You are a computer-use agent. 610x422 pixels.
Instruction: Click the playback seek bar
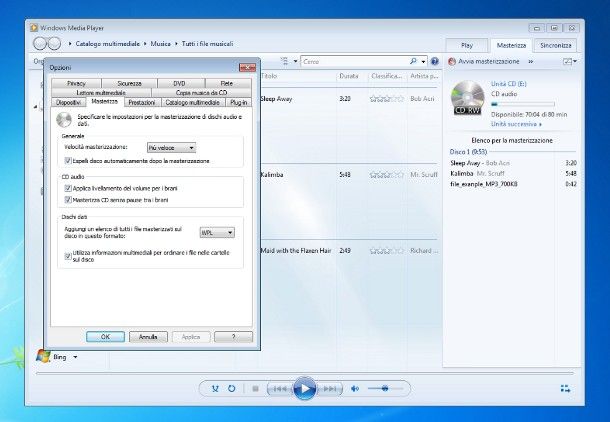tap(305, 373)
